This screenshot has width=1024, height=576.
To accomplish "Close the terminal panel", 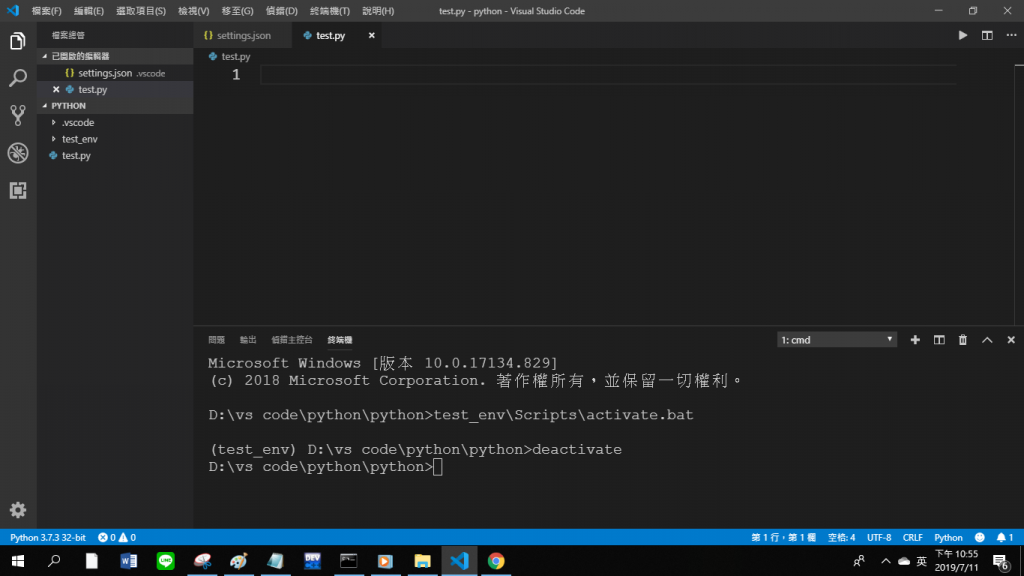I will (1011, 340).
